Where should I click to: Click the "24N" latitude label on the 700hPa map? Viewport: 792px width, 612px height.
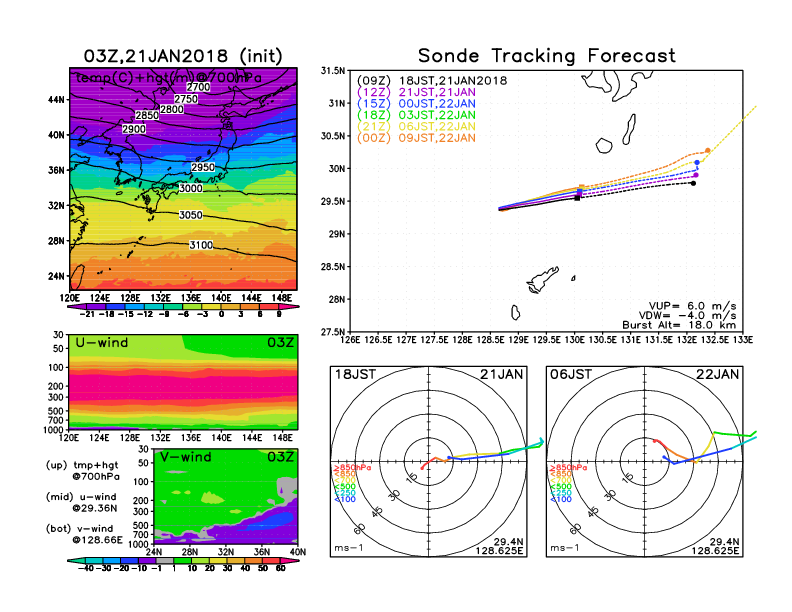(56, 276)
